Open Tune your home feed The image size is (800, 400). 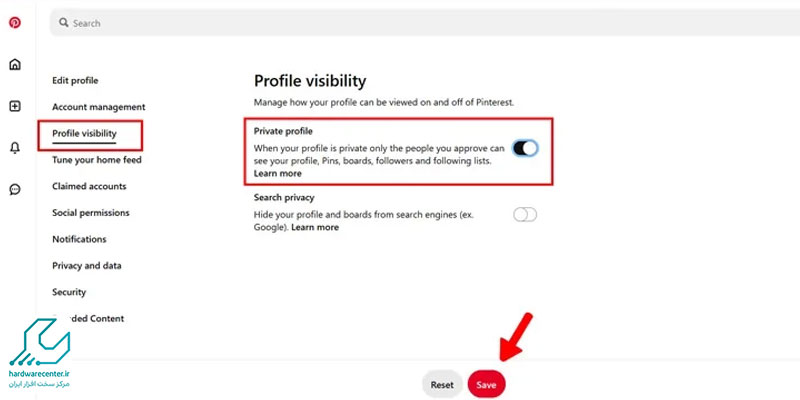pyautogui.click(x=96, y=160)
